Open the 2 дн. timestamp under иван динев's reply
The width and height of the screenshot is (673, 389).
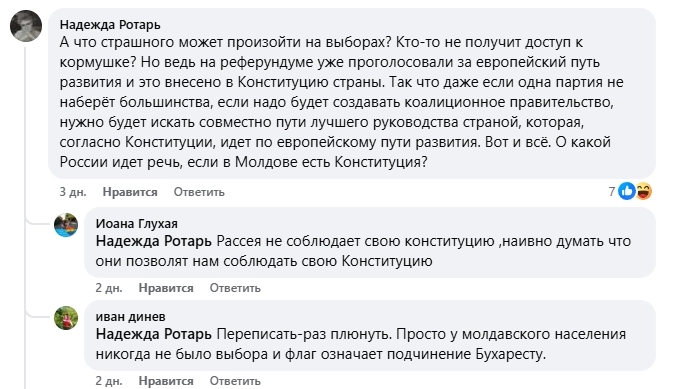coord(109,381)
